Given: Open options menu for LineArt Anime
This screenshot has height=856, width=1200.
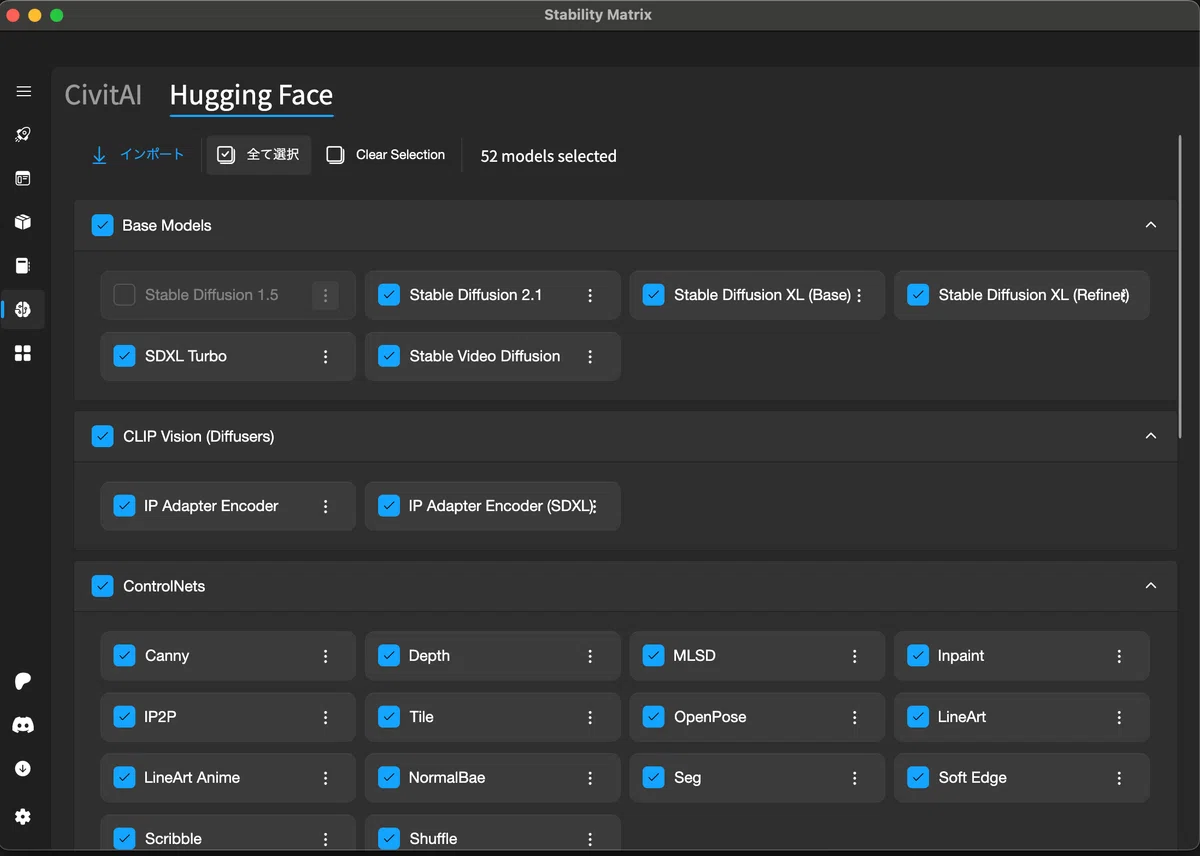Looking at the screenshot, I should coord(325,778).
